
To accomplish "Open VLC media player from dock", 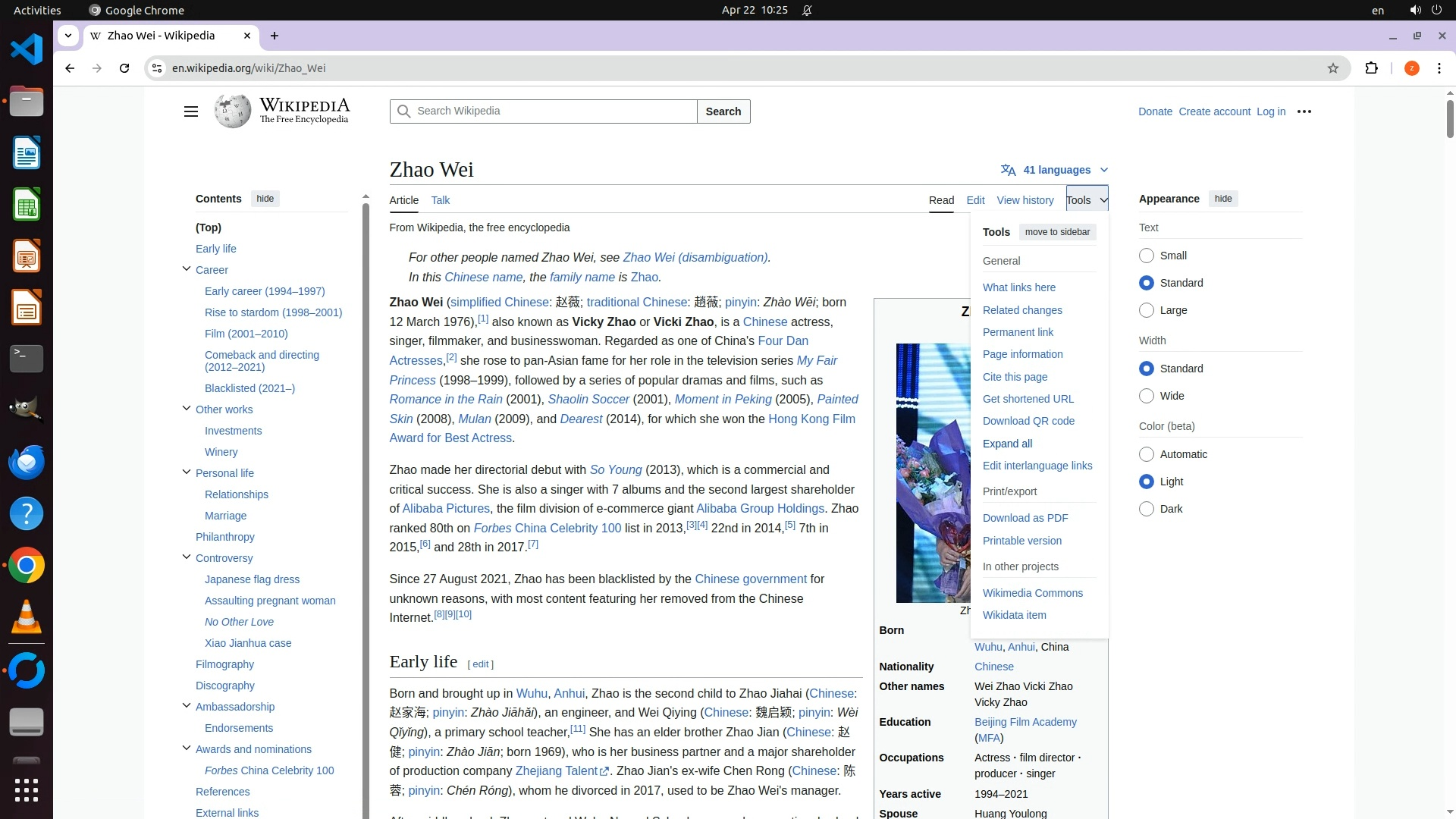I will (x=26, y=617).
